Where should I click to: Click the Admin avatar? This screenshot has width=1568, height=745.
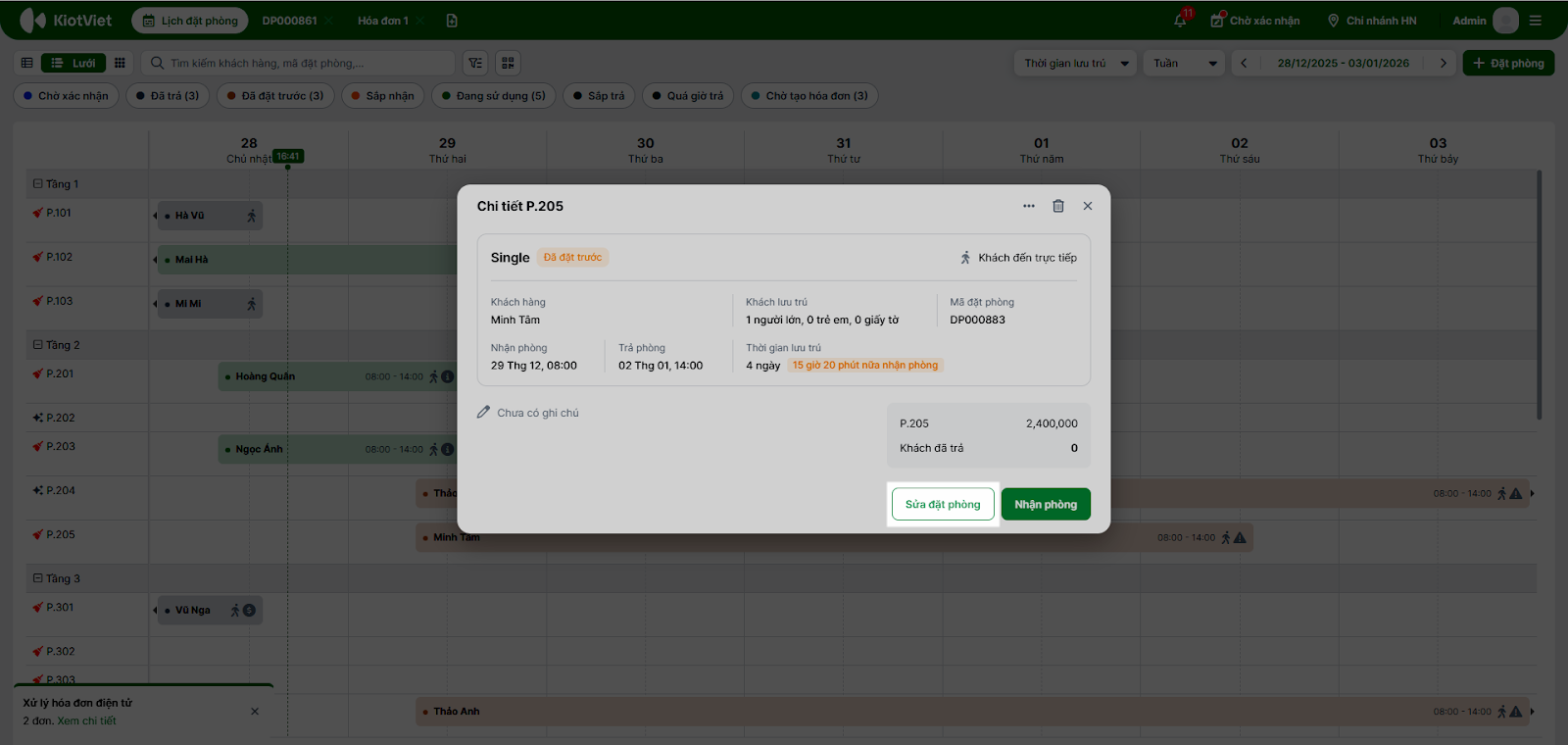click(x=1505, y=21)
